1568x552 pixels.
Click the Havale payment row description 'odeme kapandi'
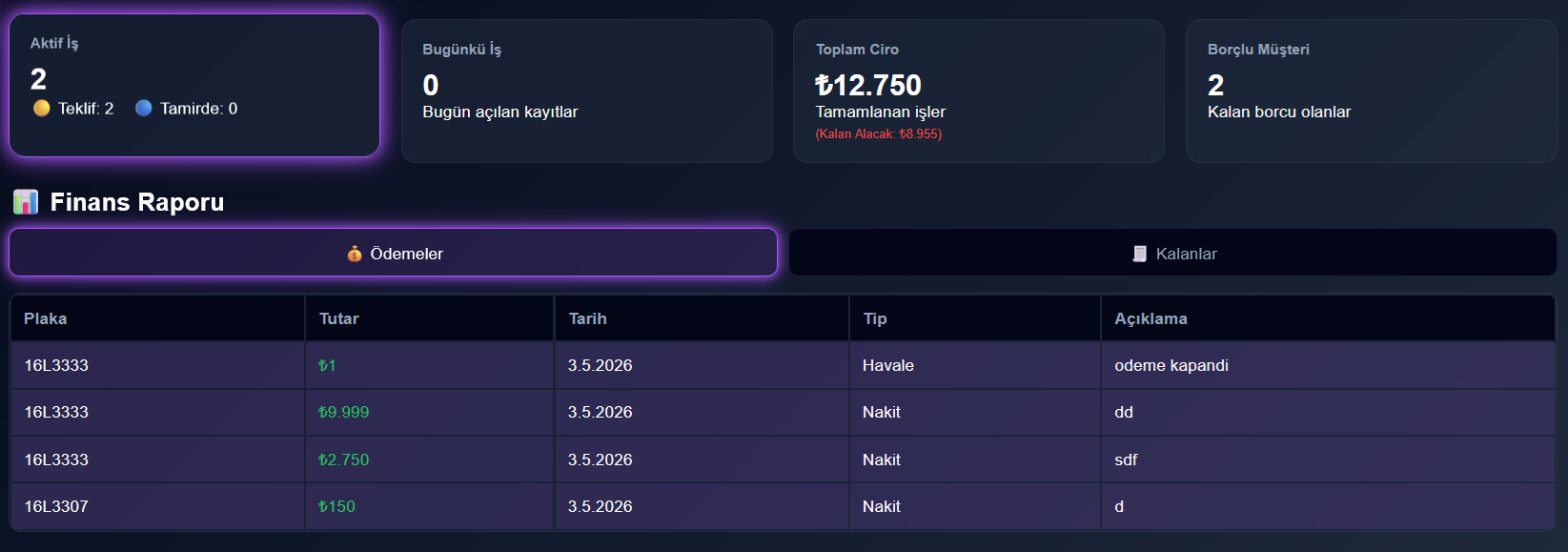click(1171, 366)
